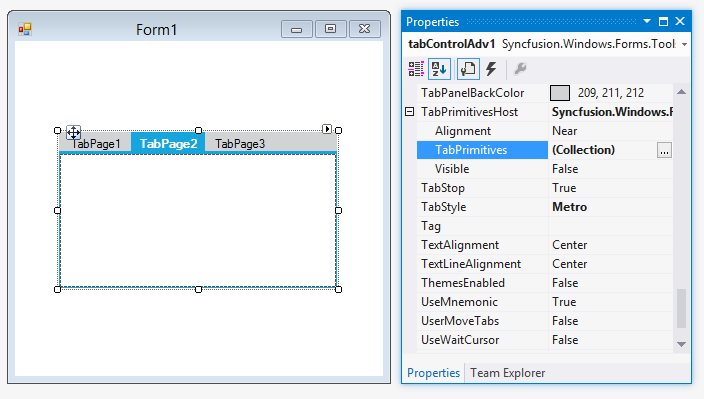Click the False value of Visible
The image size is (704, 399).
click(x=565, y=169)
